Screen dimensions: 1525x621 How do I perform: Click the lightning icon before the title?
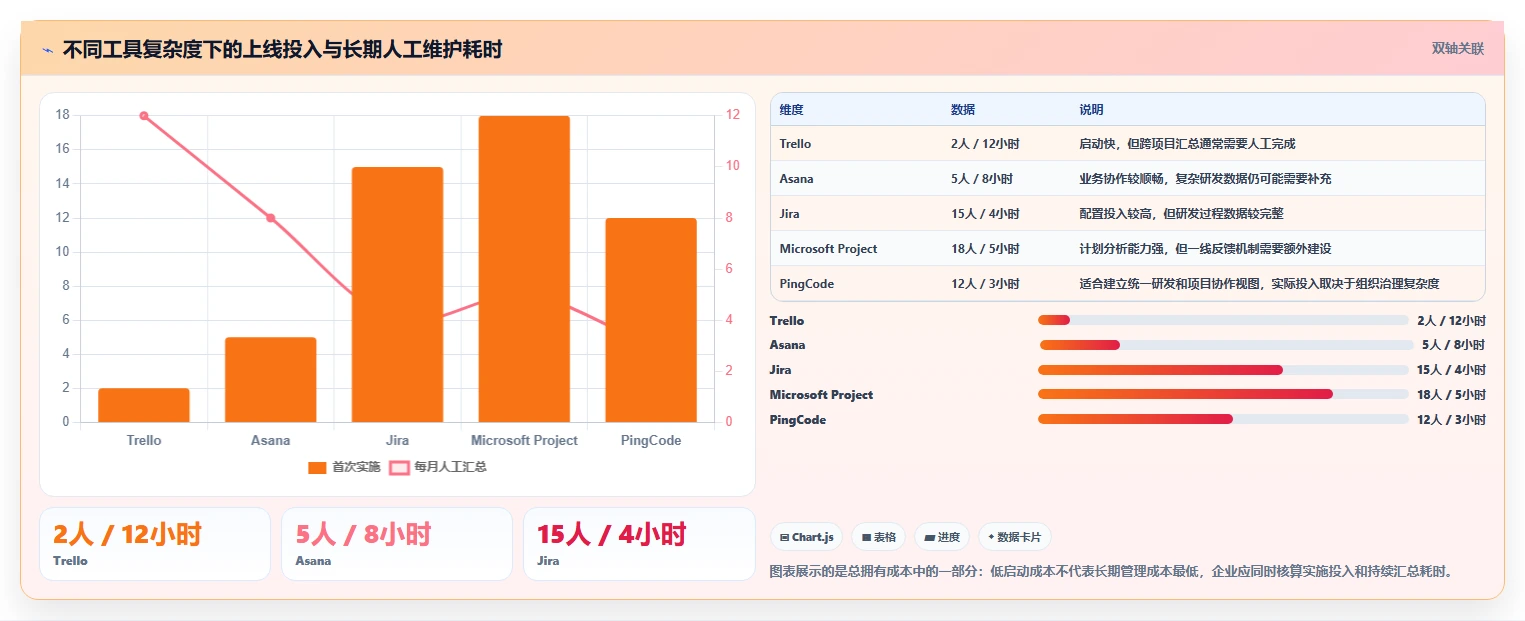pyautogui.click(x=47, y=49)
